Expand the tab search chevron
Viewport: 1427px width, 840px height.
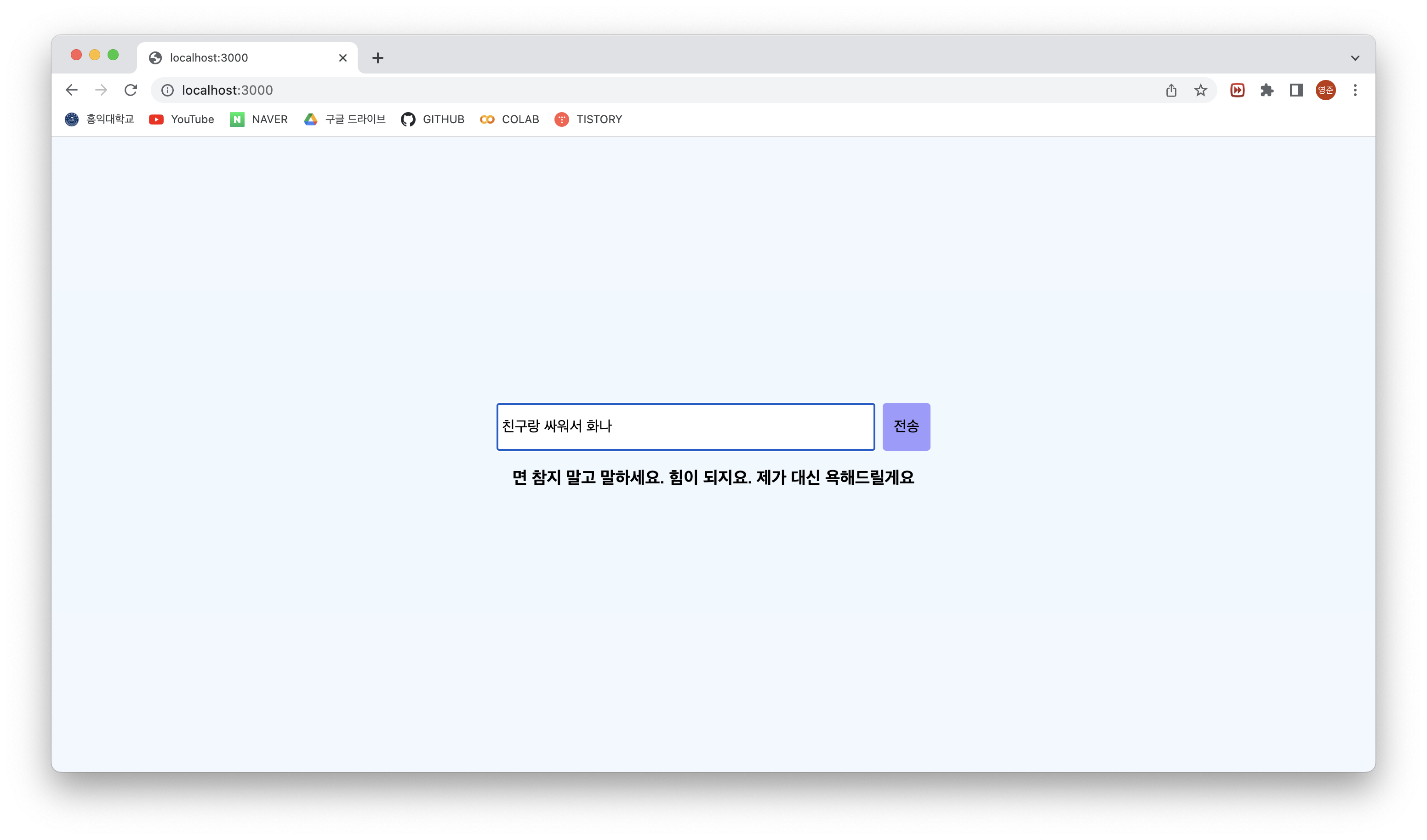[x=1355, y=58]
